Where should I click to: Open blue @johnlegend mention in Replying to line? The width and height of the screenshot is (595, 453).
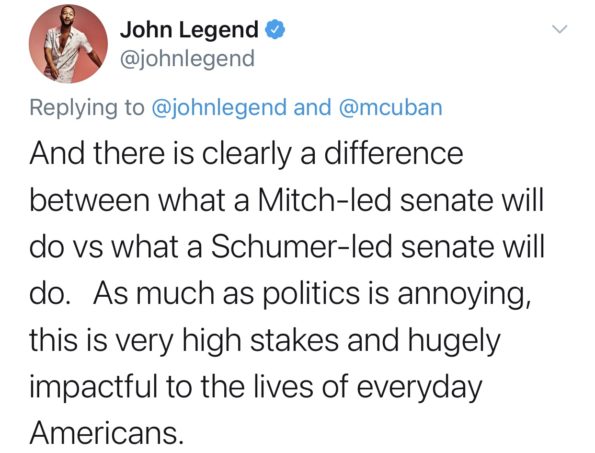(x=219, y=108)
